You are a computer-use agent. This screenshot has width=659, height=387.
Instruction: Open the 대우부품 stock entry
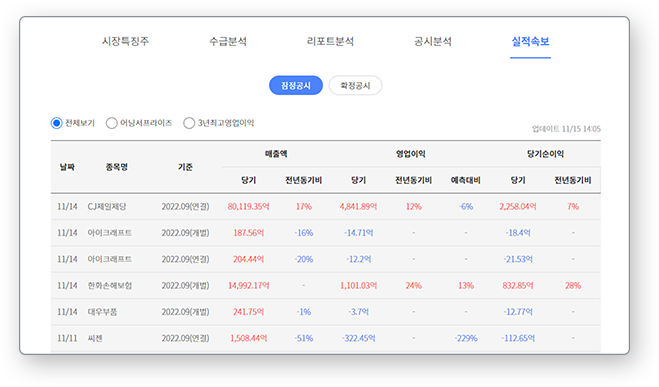[x=102, y=312]
